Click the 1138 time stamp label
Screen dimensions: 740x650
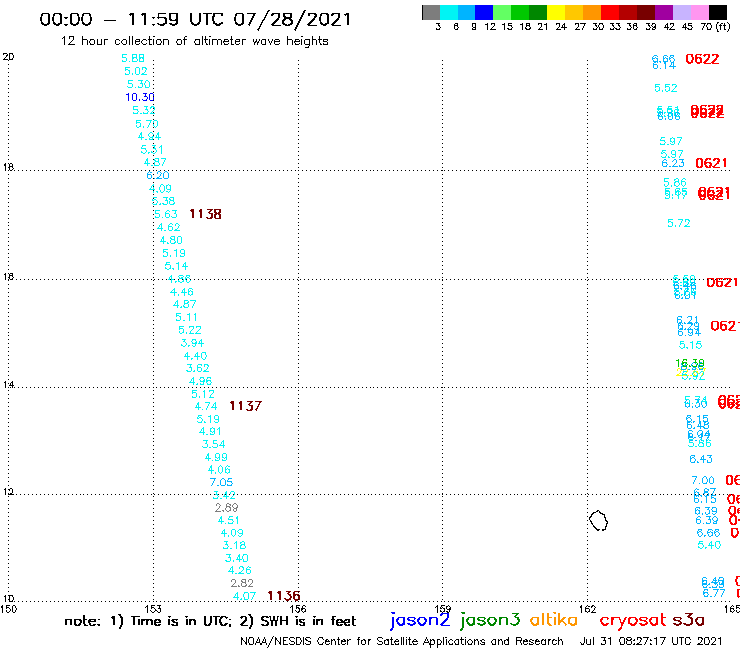pyautogui.click(x=205, y=214)
